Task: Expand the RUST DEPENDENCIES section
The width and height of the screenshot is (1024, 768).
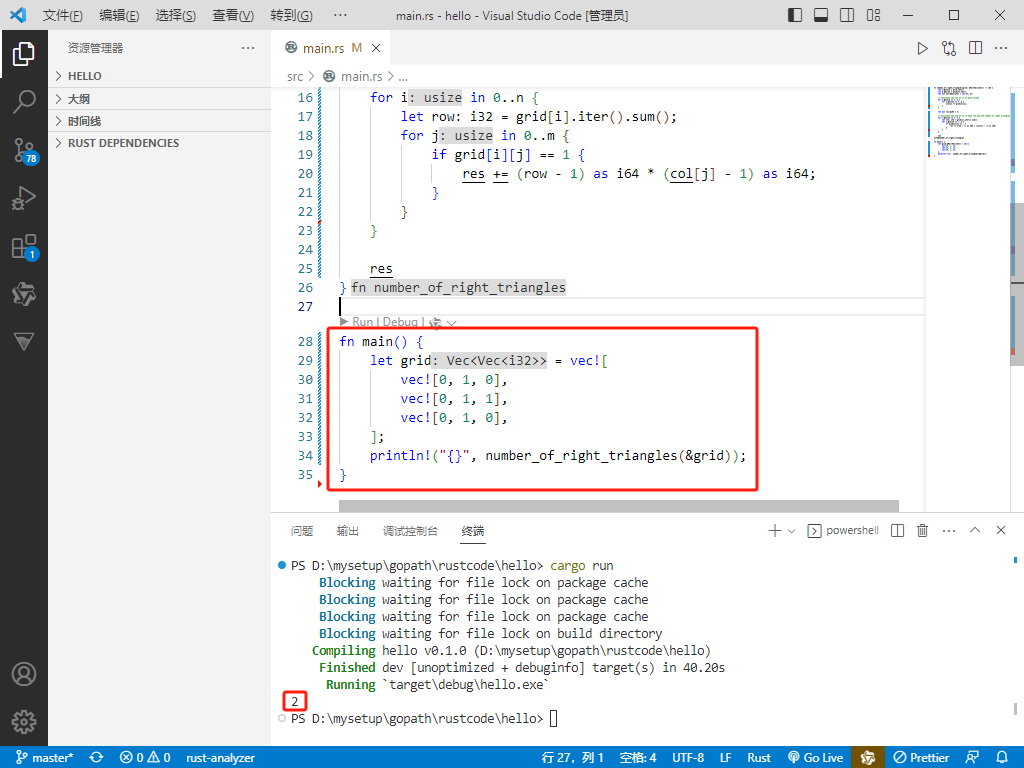Action: [x=159, y=143]
